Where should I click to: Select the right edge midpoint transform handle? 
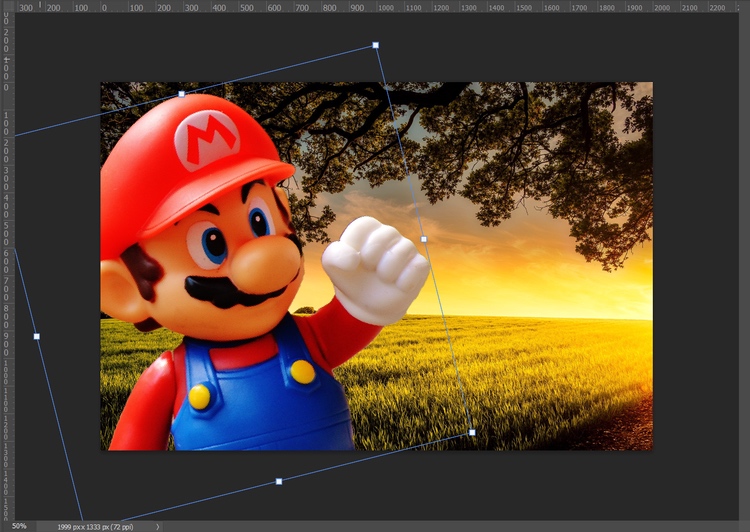point(424,239)
